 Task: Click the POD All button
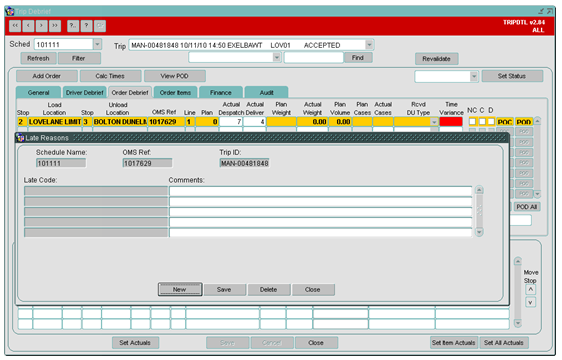[527, 207]
